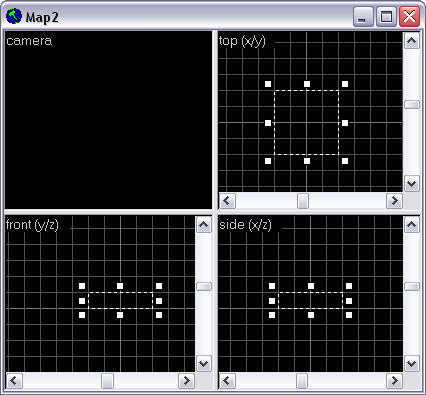The width and height of the screenshot is (426, 395).
Task: Click the side (x/z) view label
Action: point(245,225)
